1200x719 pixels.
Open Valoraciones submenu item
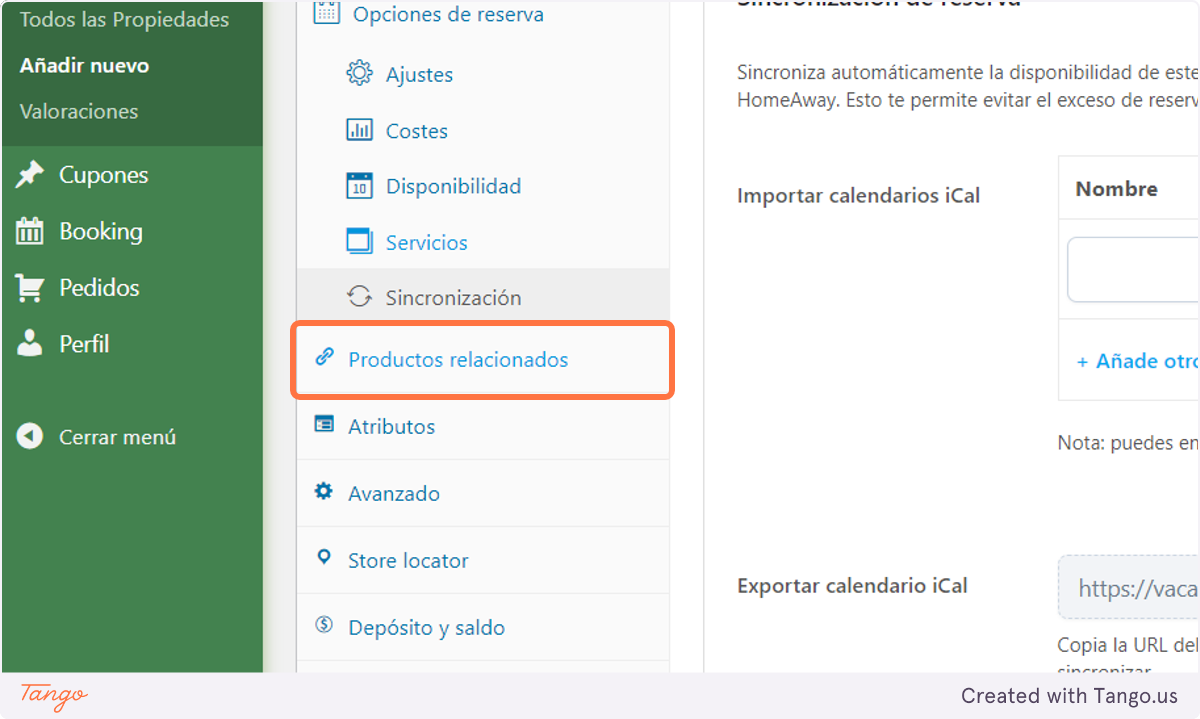point(79,111)
